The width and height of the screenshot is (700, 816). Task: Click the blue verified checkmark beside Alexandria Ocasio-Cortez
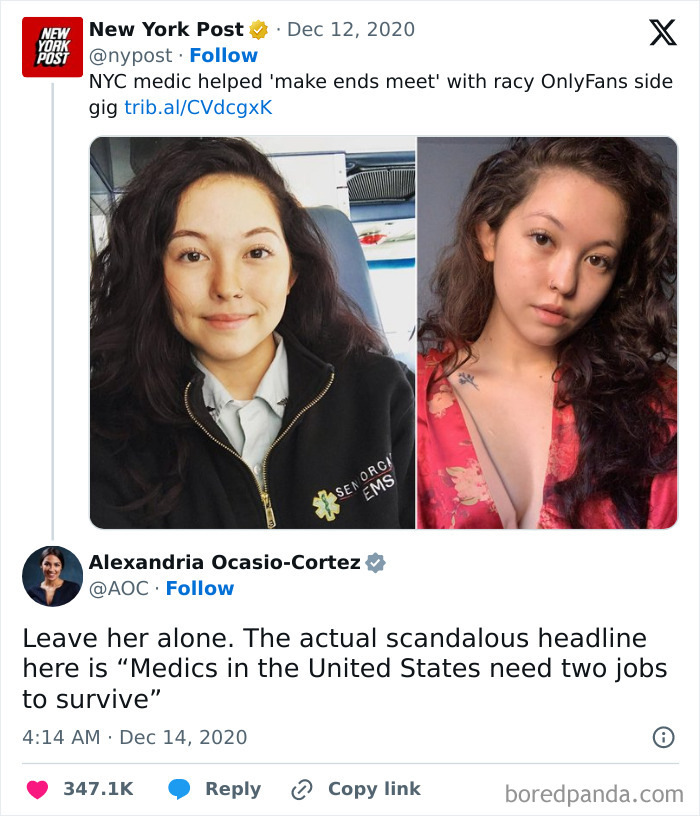[376, 562]
